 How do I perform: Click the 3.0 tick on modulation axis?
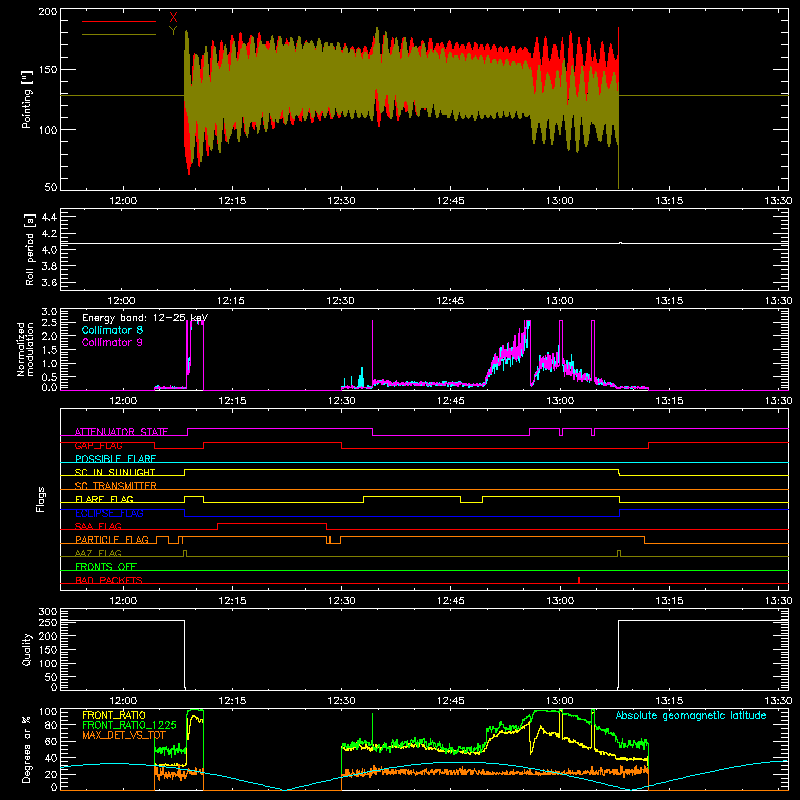pyautogui.click(x=49, y=311)
